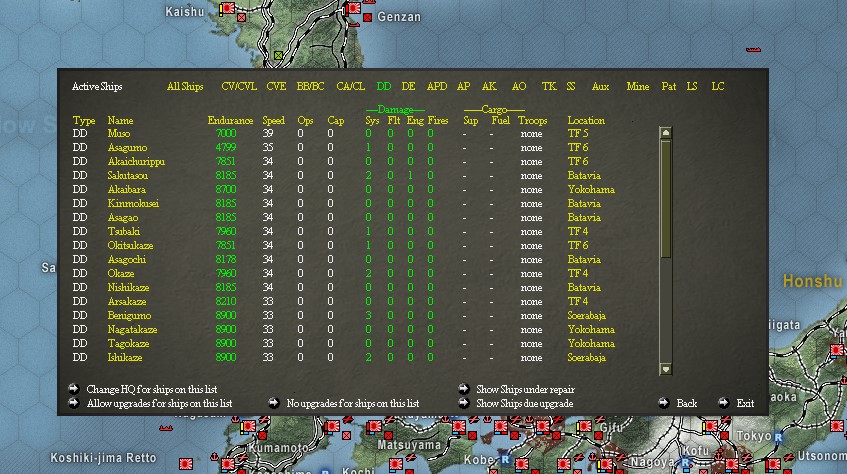847x474 pixels.
Task: Click the scroll up arrow of ship list
Action: click(666, 133)
